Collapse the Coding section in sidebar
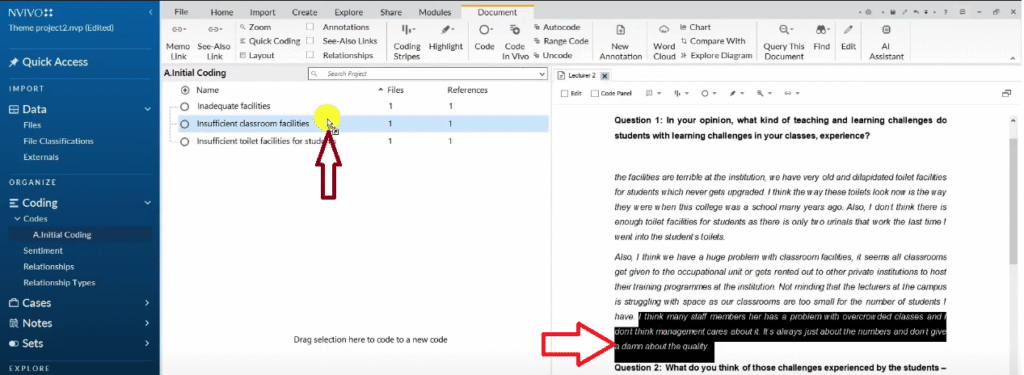Viewport: 1024px width, 375px height. point(148,203)
